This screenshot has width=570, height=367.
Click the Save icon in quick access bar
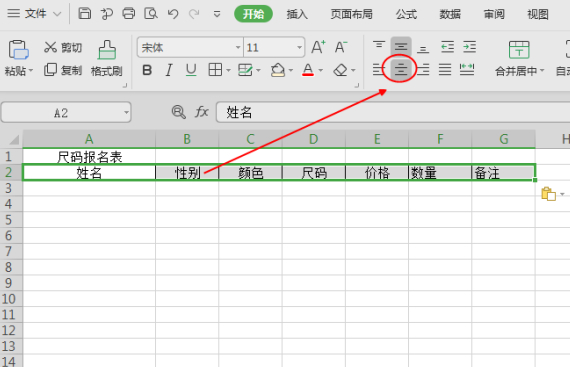(x=85, y=13)
